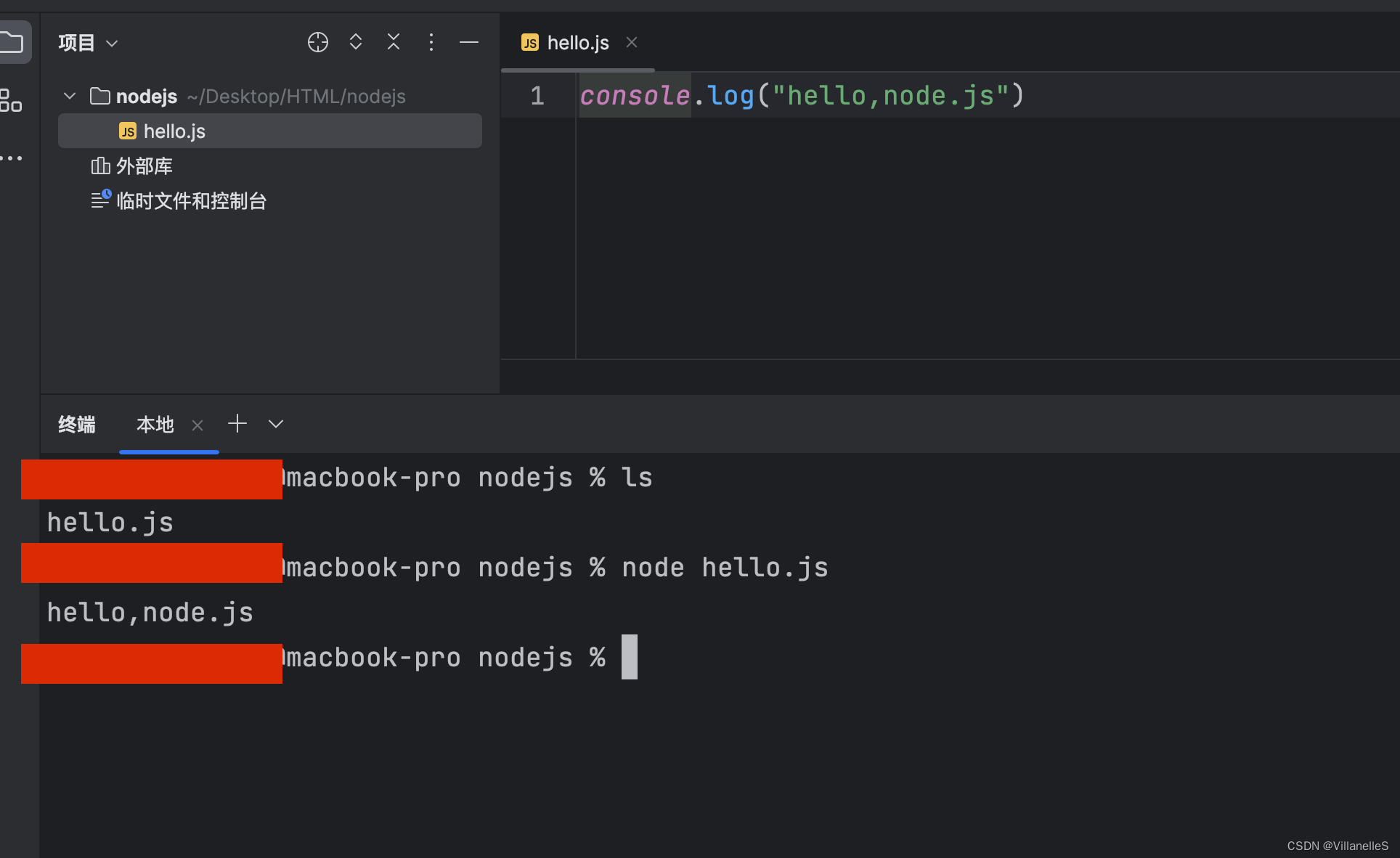Click the hello,node.js terminal output

tap(150, 613)
